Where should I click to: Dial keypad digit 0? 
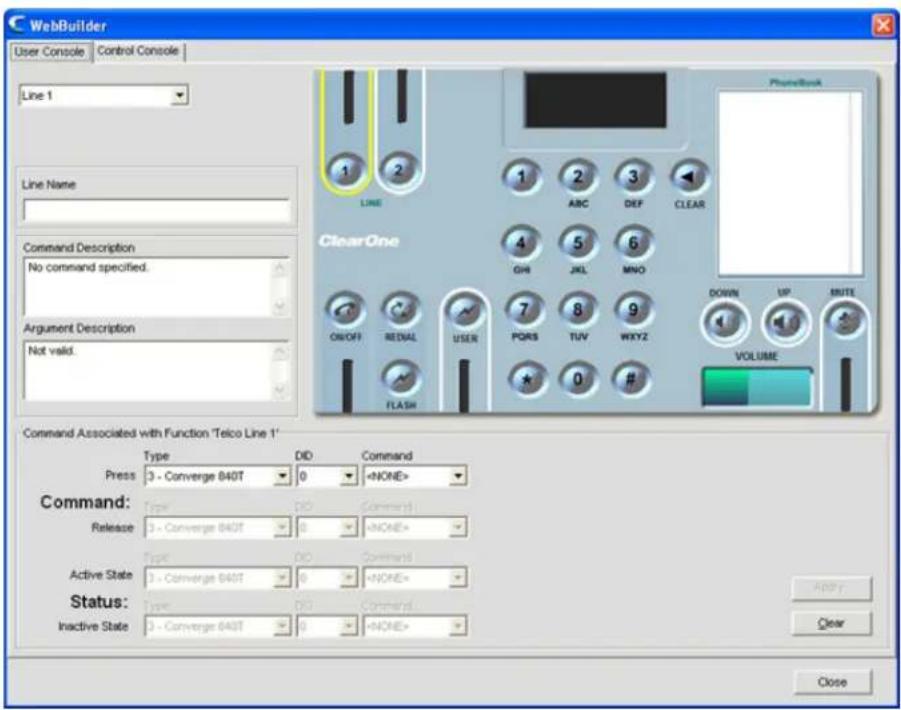[577, 379]
